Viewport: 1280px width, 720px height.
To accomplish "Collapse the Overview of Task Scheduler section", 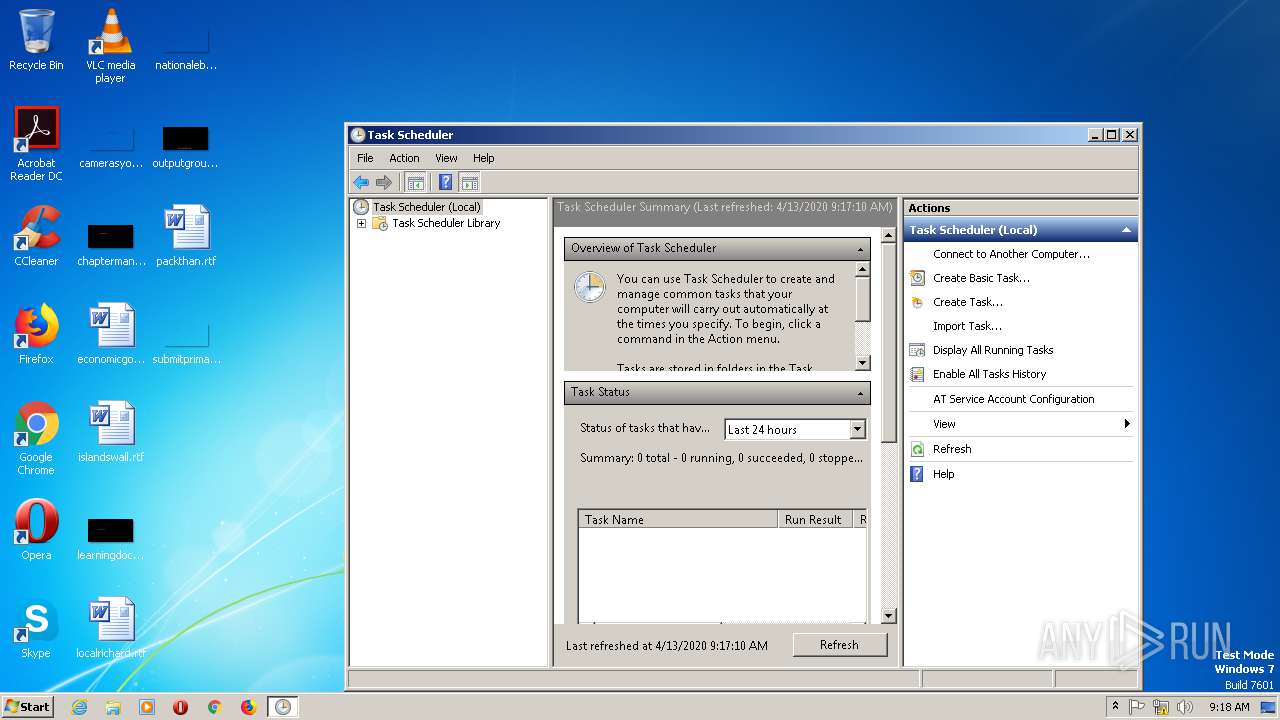I will click(x=860, y=249).
